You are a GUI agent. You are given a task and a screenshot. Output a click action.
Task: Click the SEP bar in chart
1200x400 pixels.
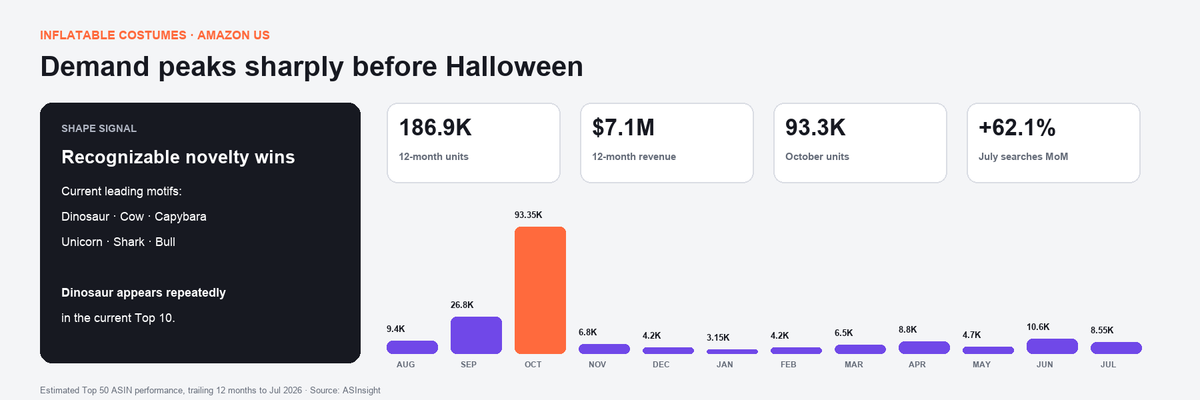pyautogui.click(x=476, y=335)
